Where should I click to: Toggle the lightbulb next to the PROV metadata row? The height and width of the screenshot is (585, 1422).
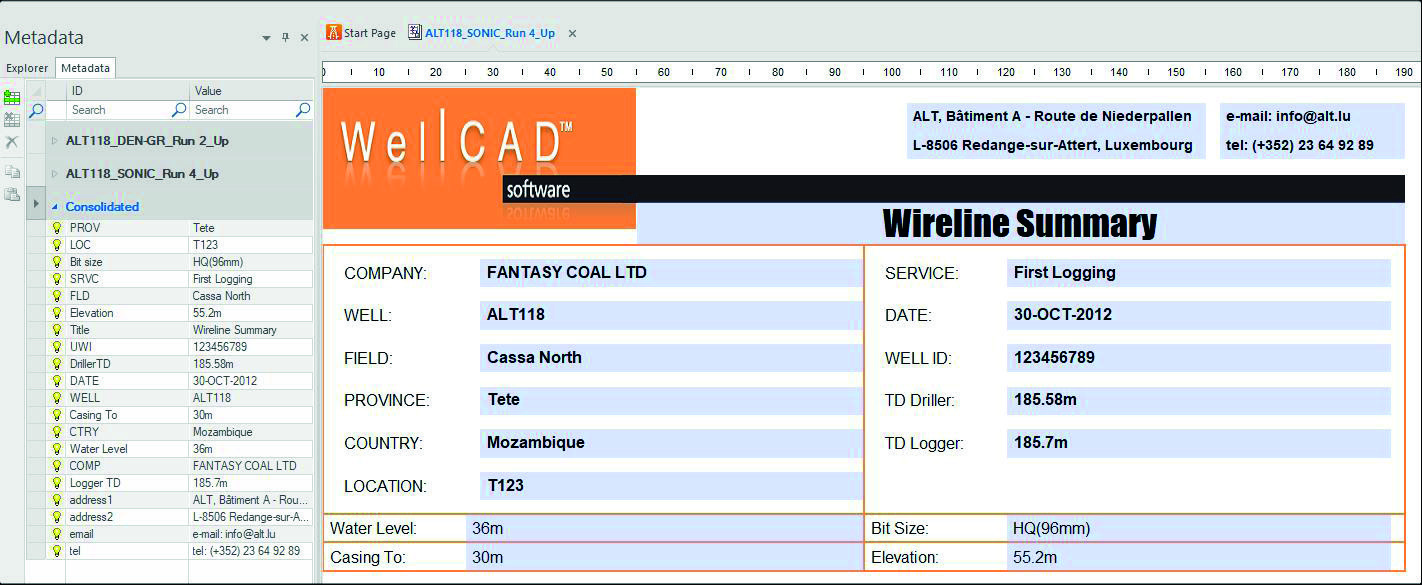click(x=57, y=228)
